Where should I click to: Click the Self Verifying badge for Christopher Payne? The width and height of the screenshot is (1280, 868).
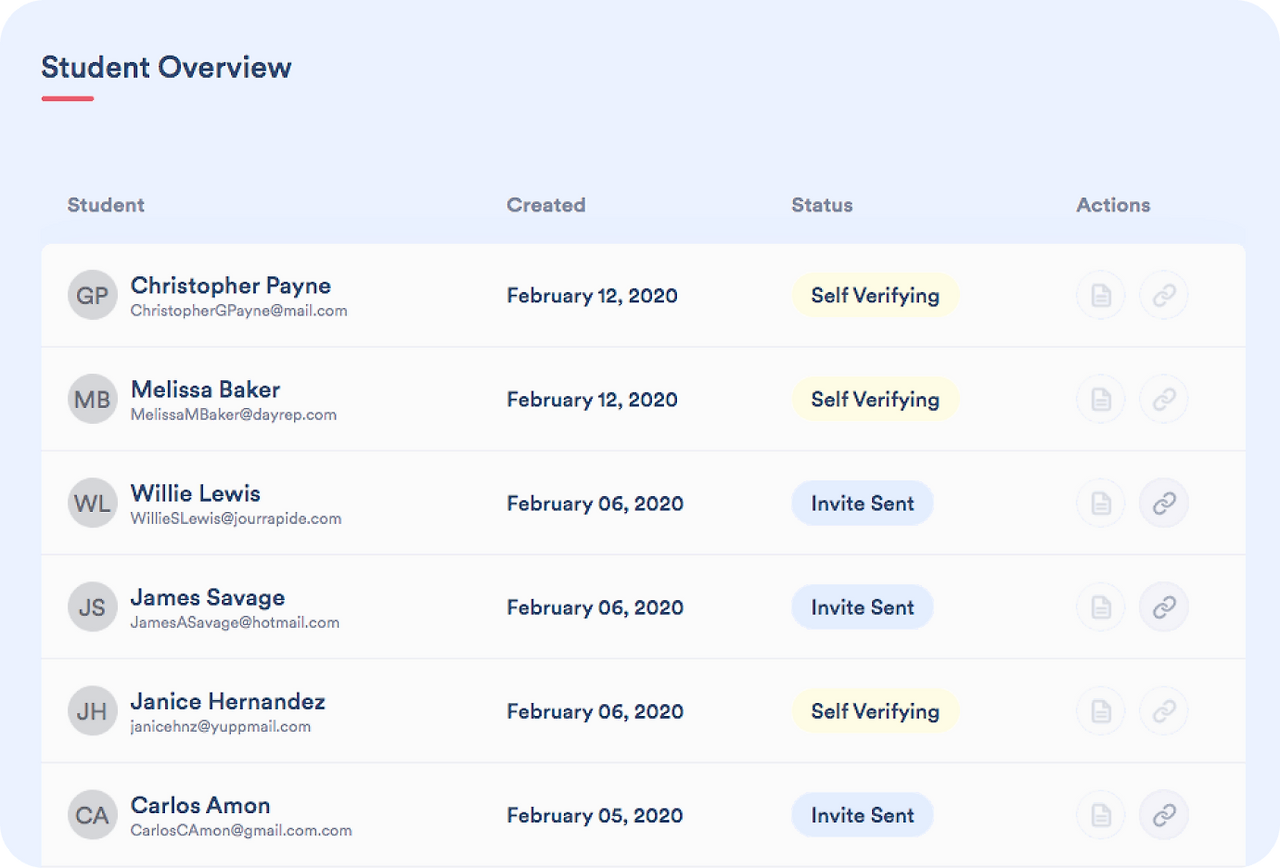[875, 295]
